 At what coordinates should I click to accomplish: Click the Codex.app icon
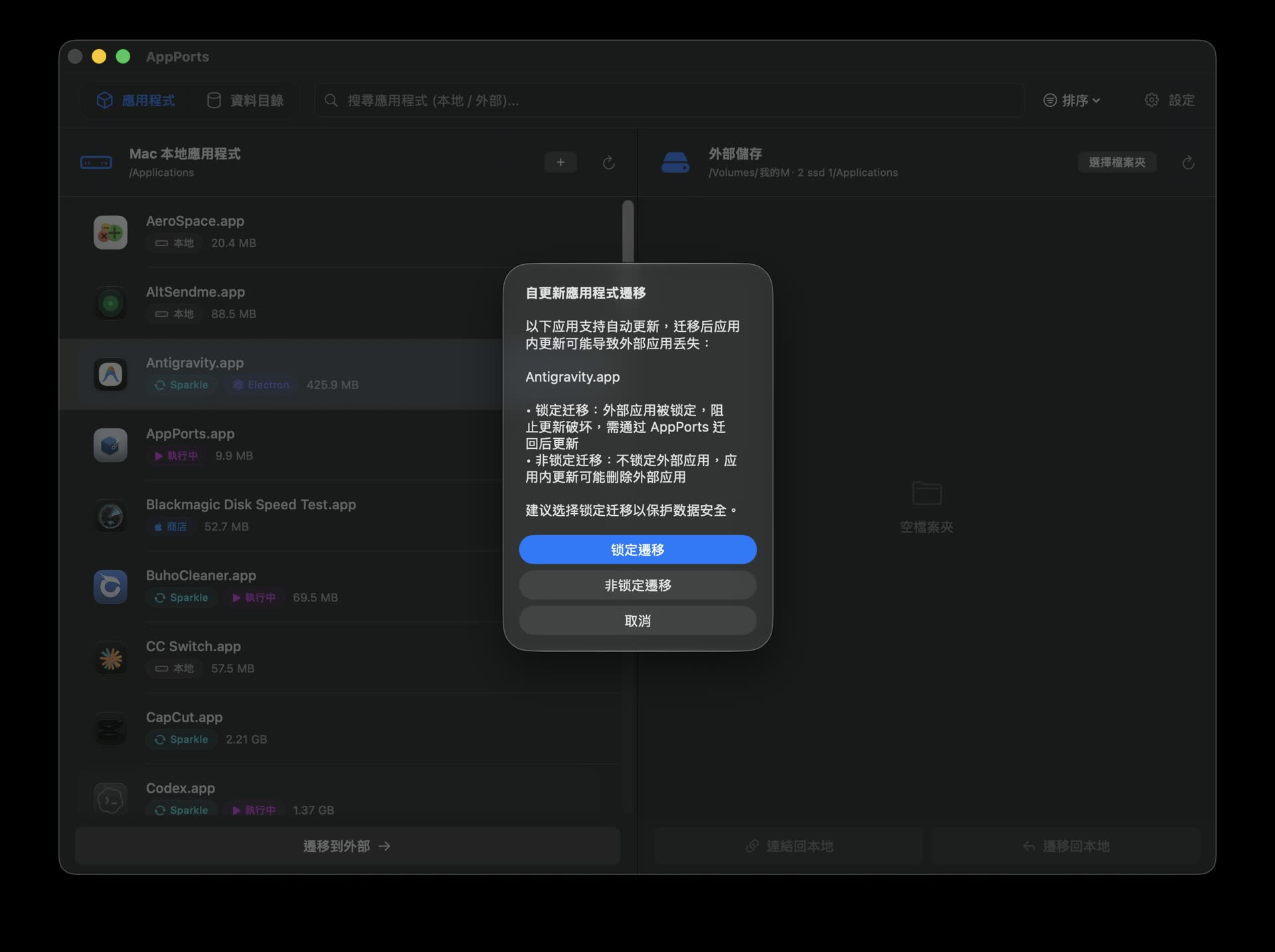pos(110,799)
